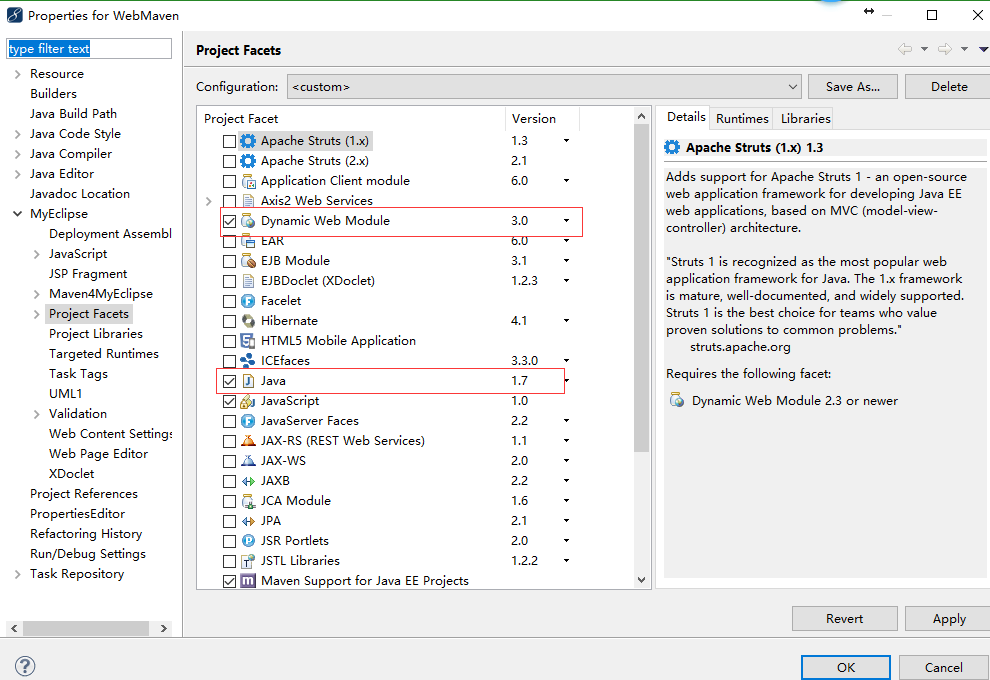Uncheck the Java facet checkbox
The width and height of the screenshot is (990, 680).
[x=229, y=381]
